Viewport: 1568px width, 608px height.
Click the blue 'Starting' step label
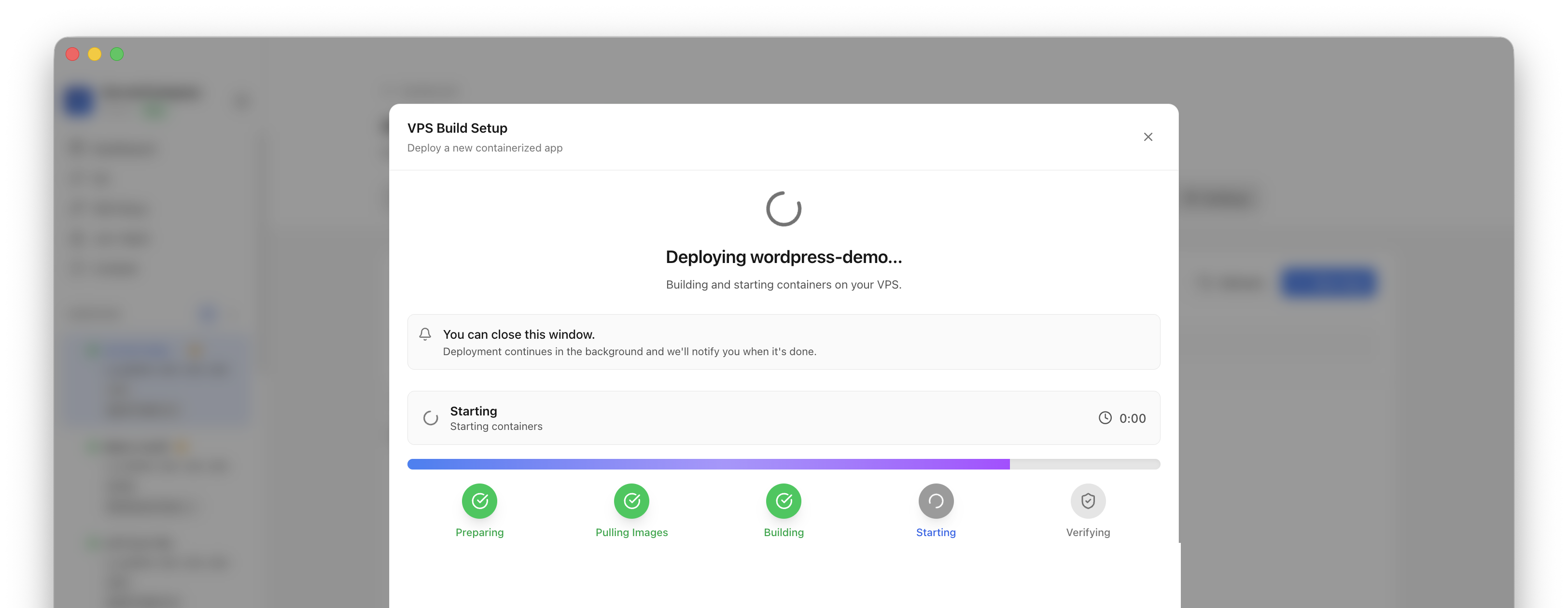tap(936, 533)
